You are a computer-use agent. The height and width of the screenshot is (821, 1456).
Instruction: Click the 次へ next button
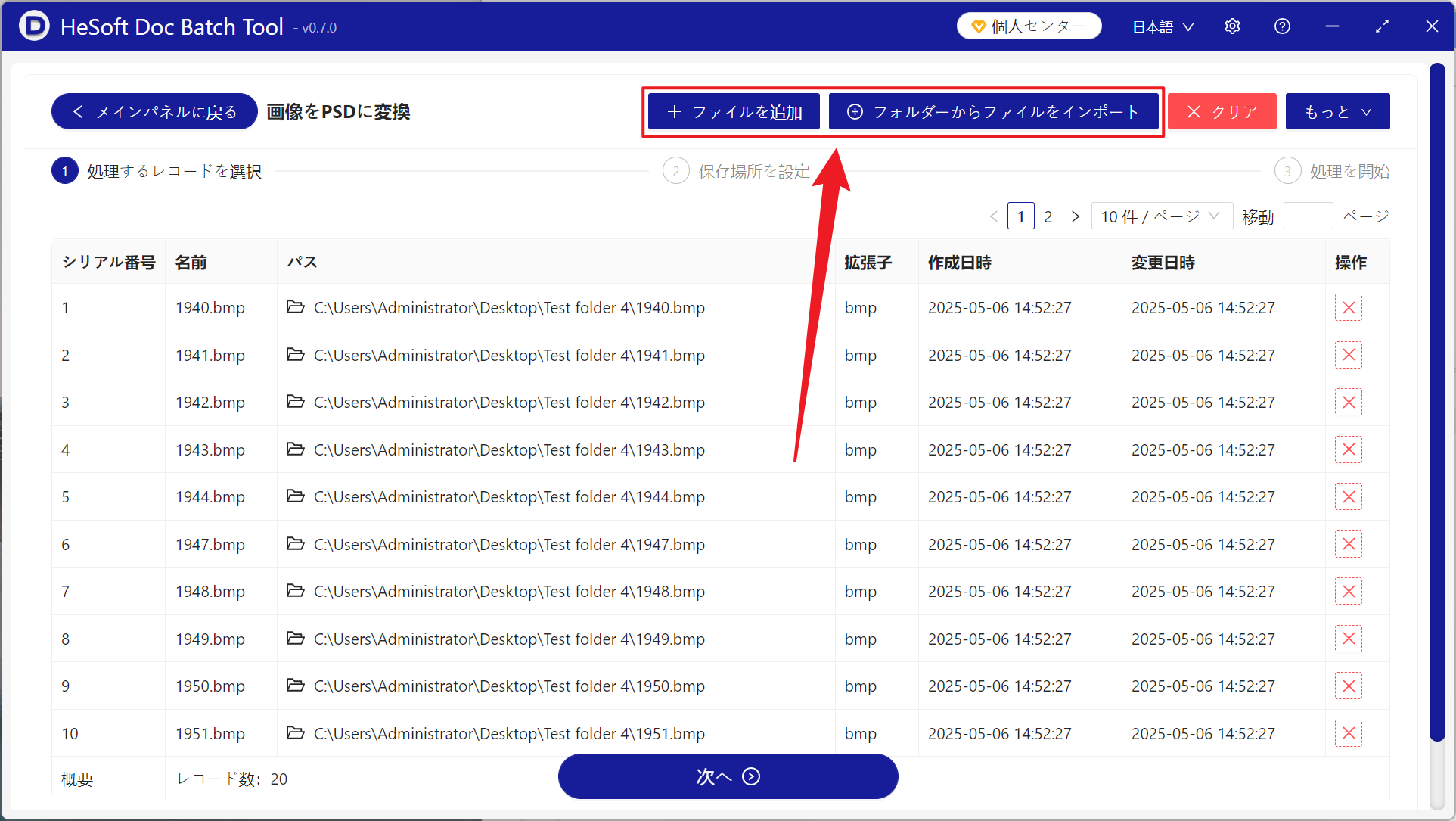(x=728, y=776)
